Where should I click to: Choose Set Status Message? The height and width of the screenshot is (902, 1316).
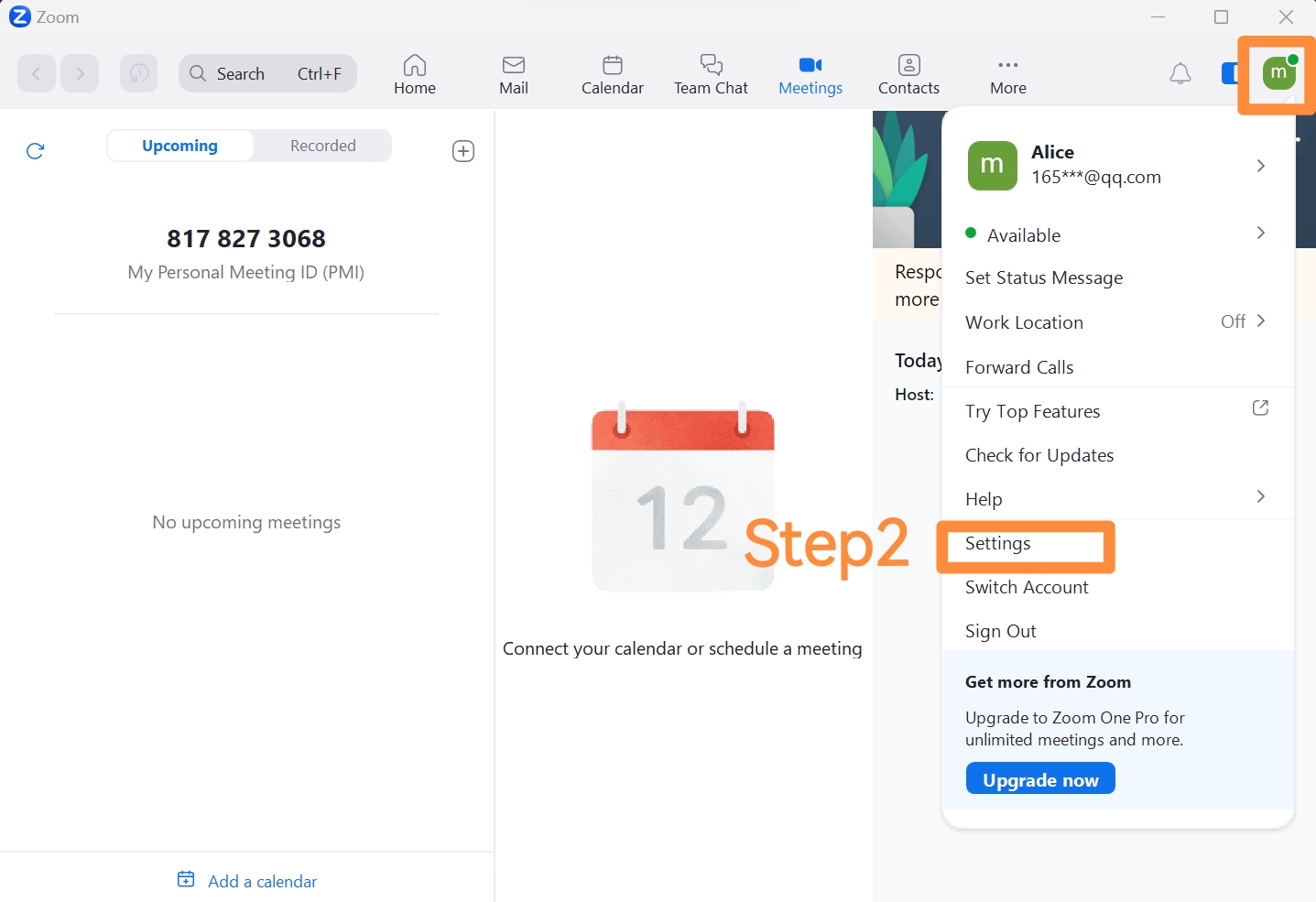1043,278
